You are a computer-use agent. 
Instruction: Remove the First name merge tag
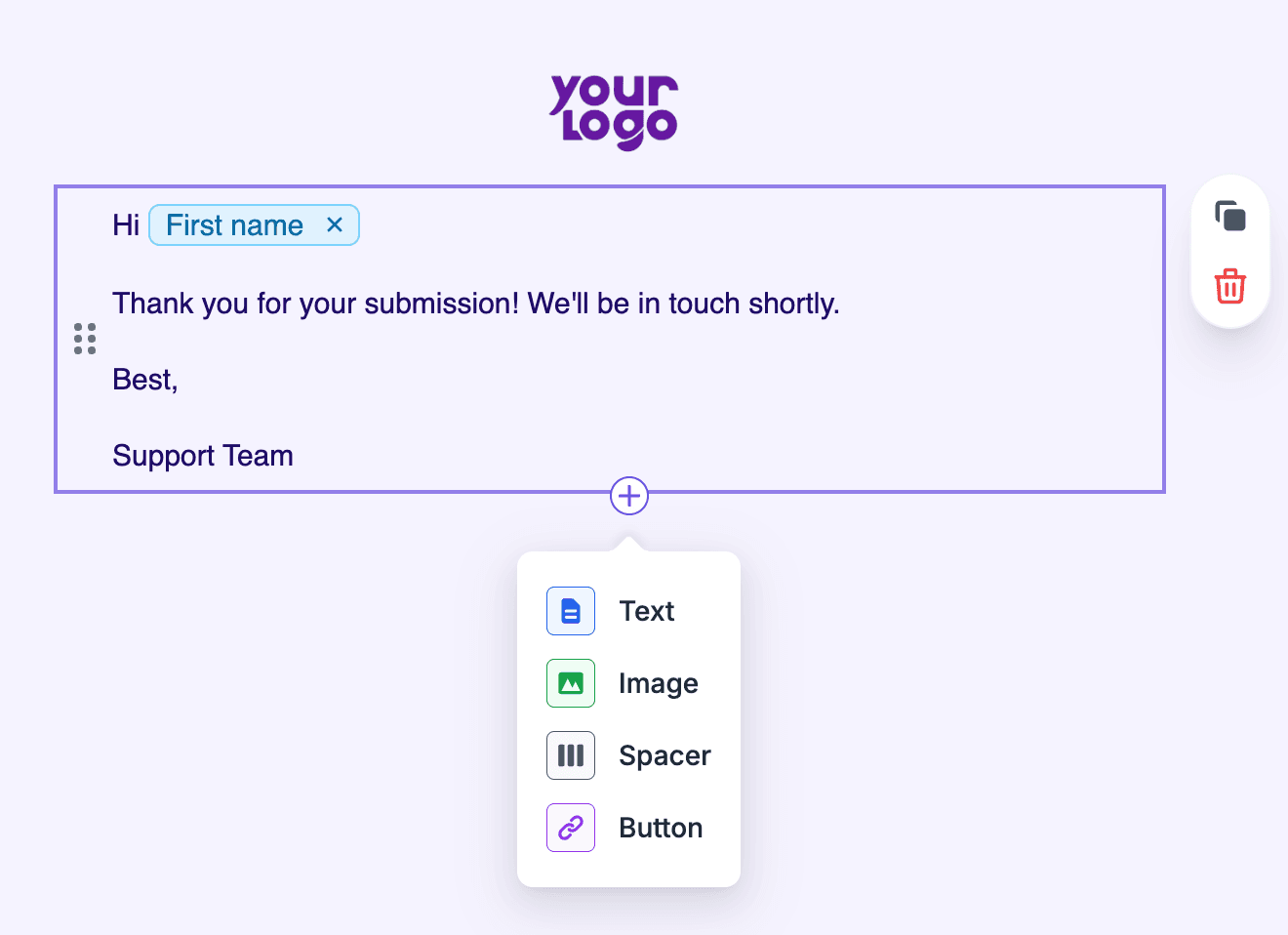tap(335, 224)
